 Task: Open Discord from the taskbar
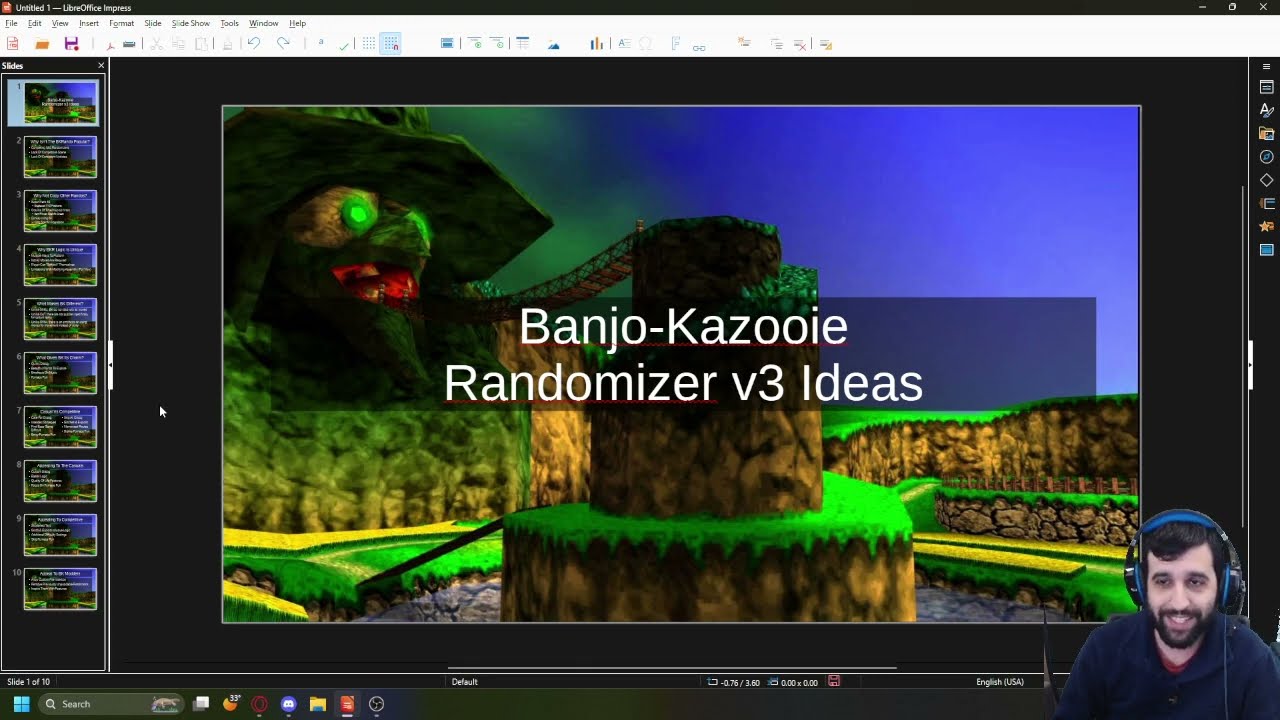click(x=289, y=704)
